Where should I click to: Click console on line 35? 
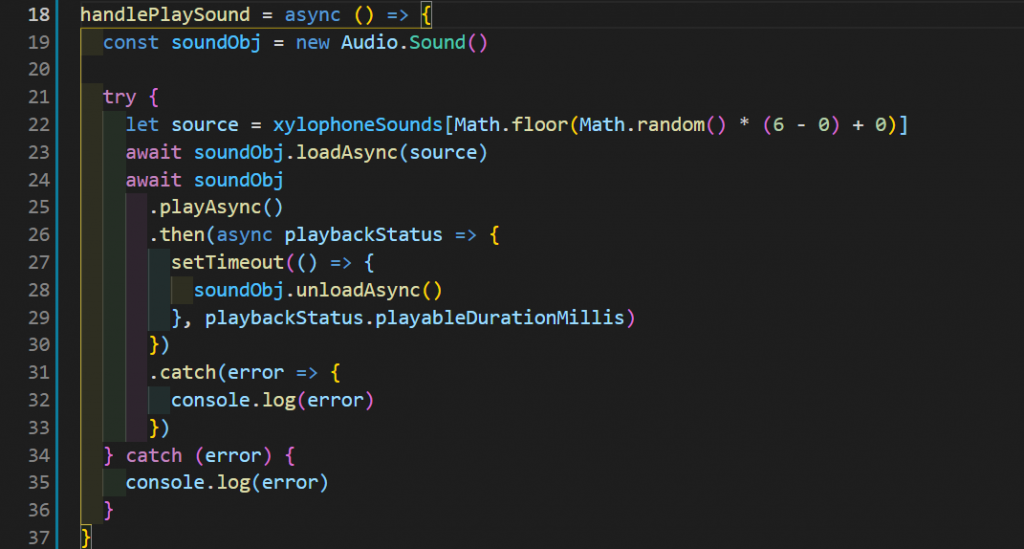tap(165, 483)
